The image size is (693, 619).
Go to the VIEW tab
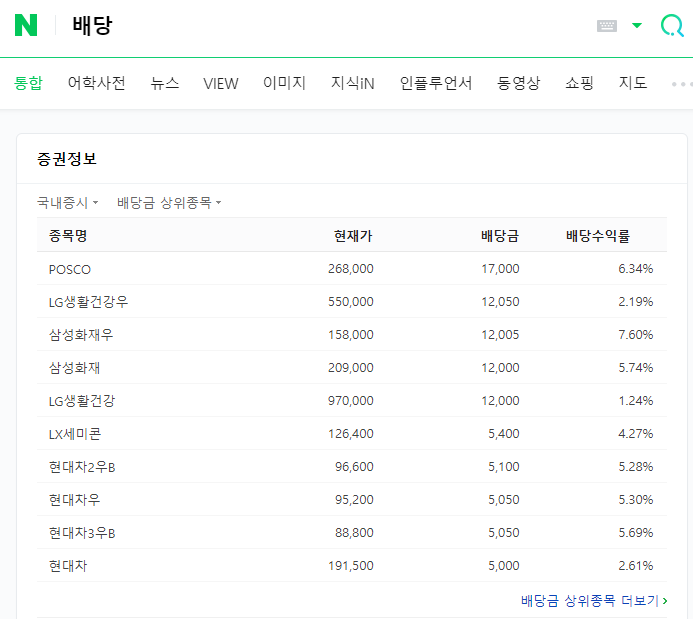tap(221, 83)
